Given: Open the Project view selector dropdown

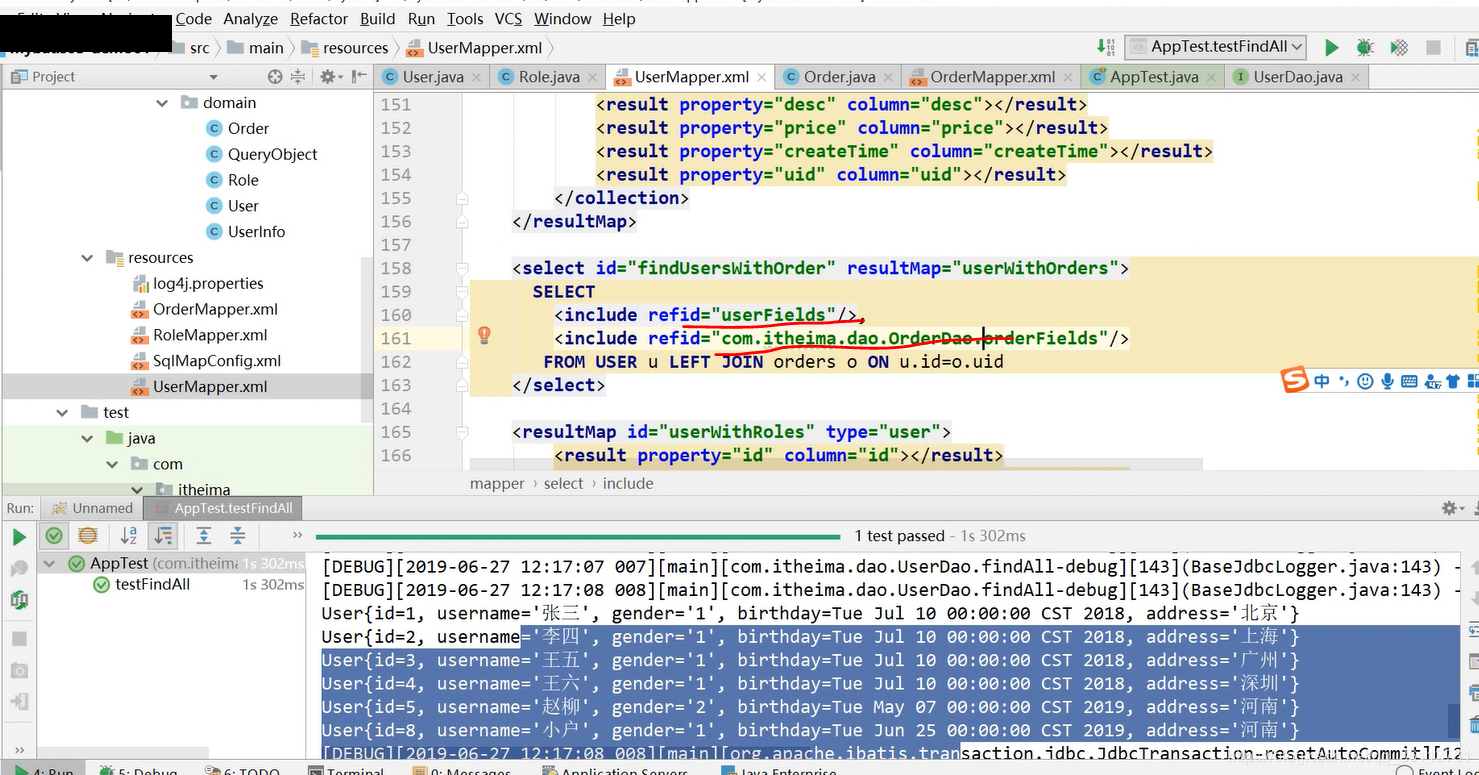Looking at the screenshot, I should (x=213, y=77).
